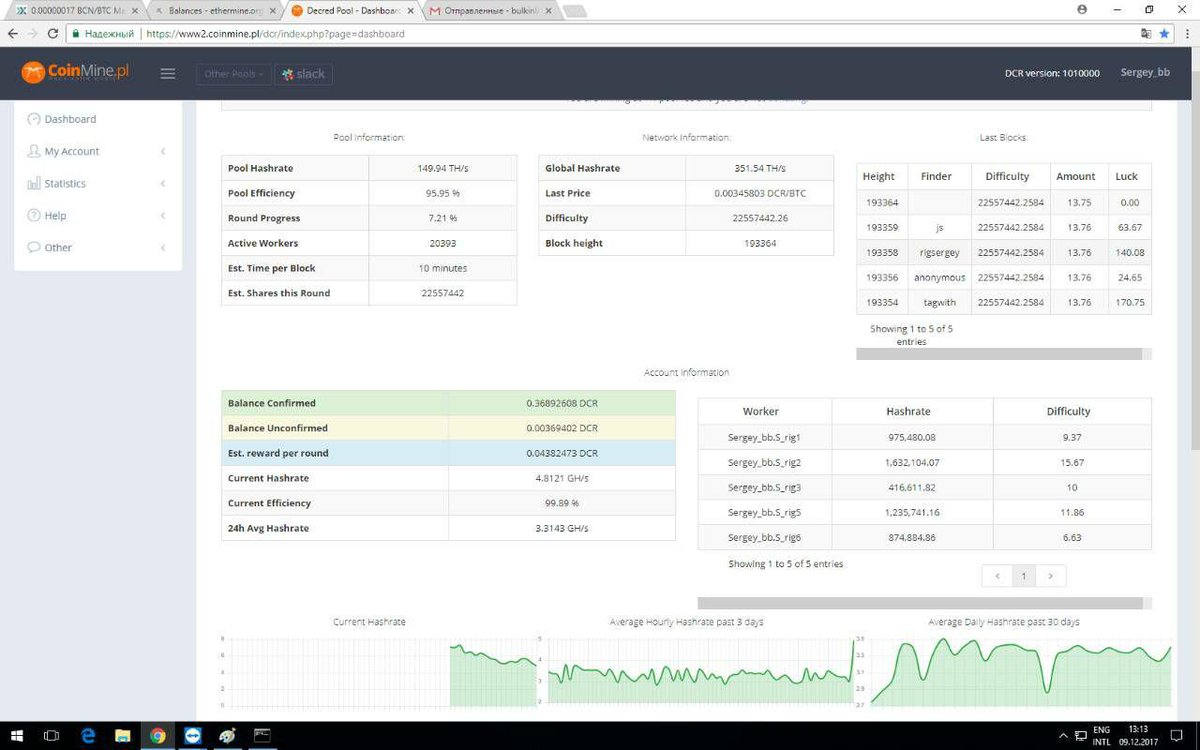Open Chrome three-dot menu
The width and height of the screenshot is (1200, 750).
(1186, 33)
